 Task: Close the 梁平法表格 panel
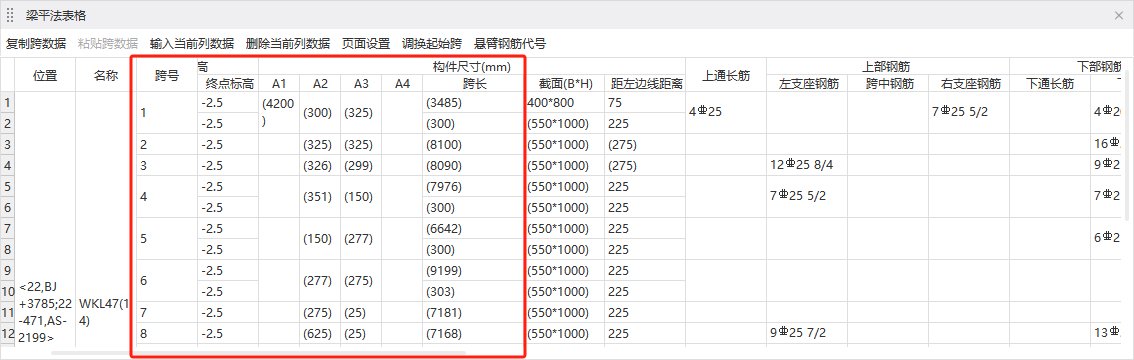pyautogui.click(x=1119, y=15)
